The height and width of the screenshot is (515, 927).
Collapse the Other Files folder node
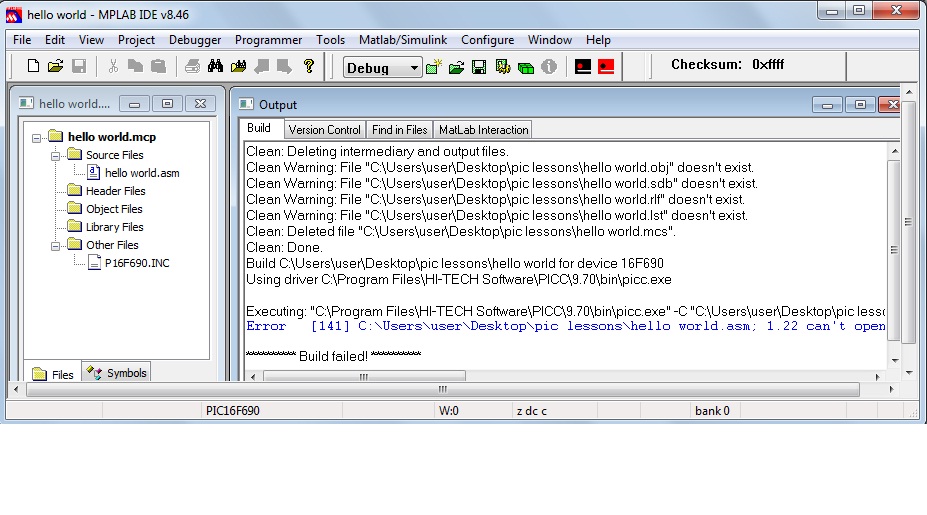(56, 246)
